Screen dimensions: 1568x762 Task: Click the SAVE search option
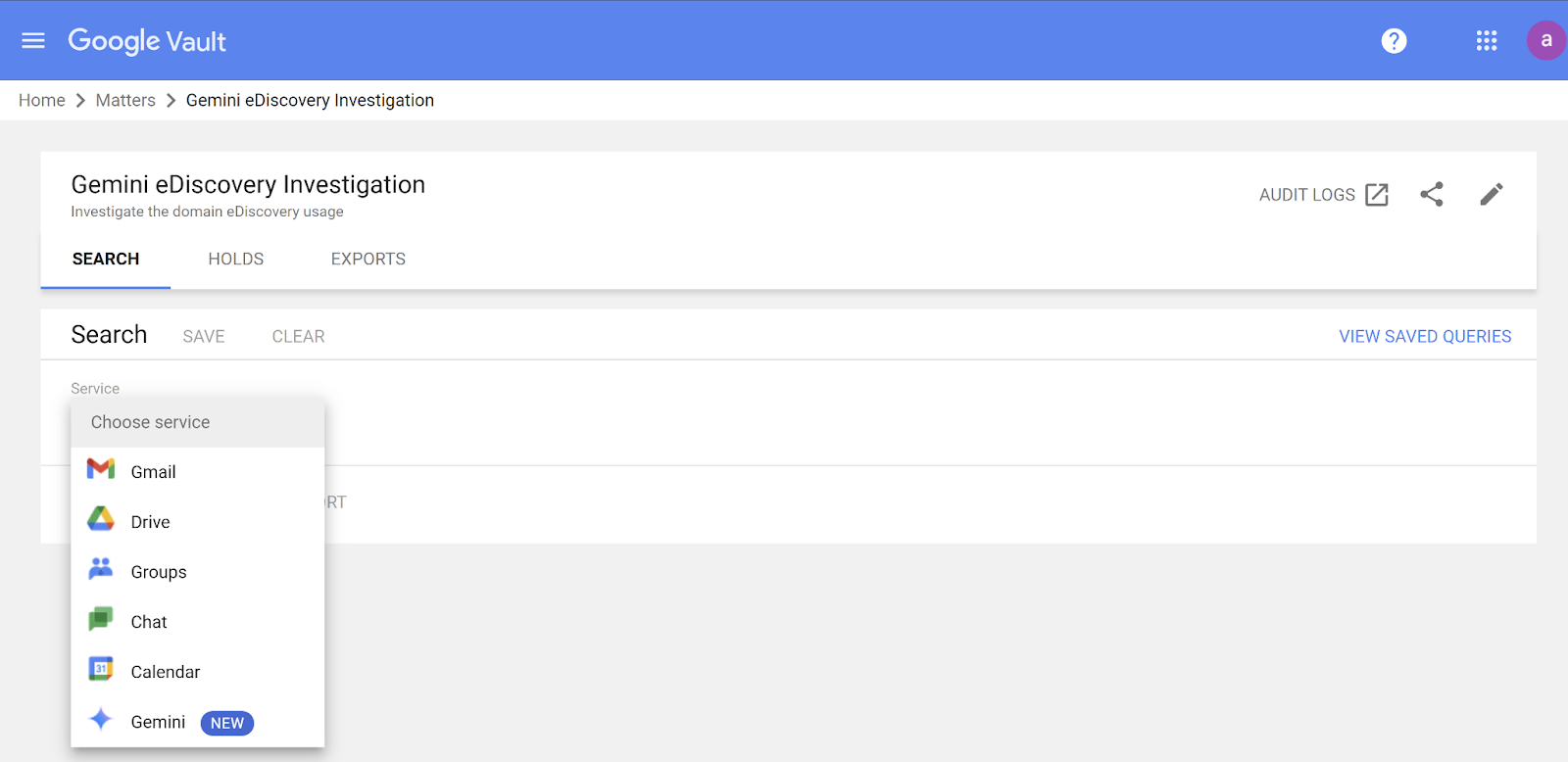click(203, 336)
